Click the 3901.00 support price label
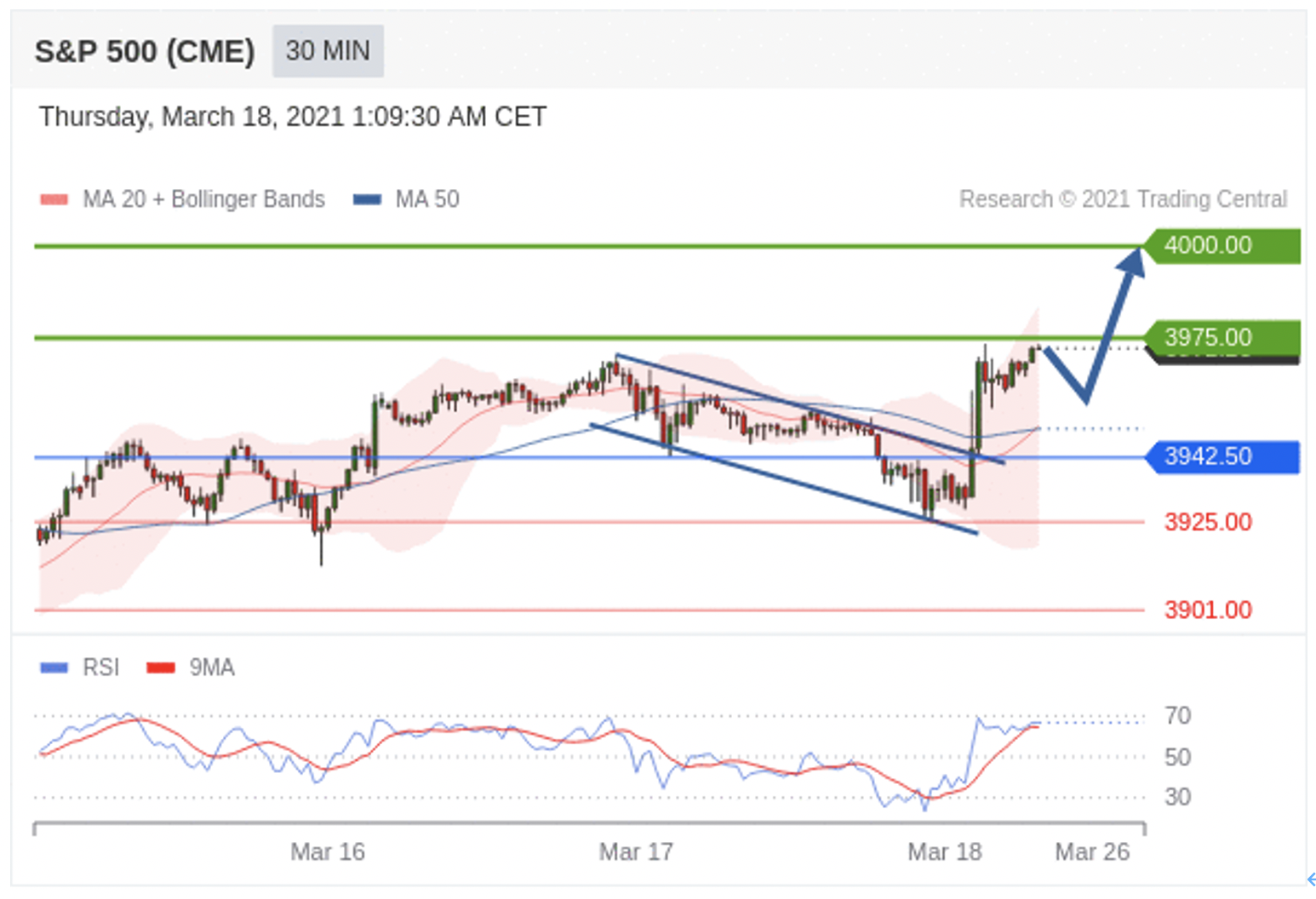This screenshot has width=1316, height=899. pyautogui.click(x=1208, y=610)
